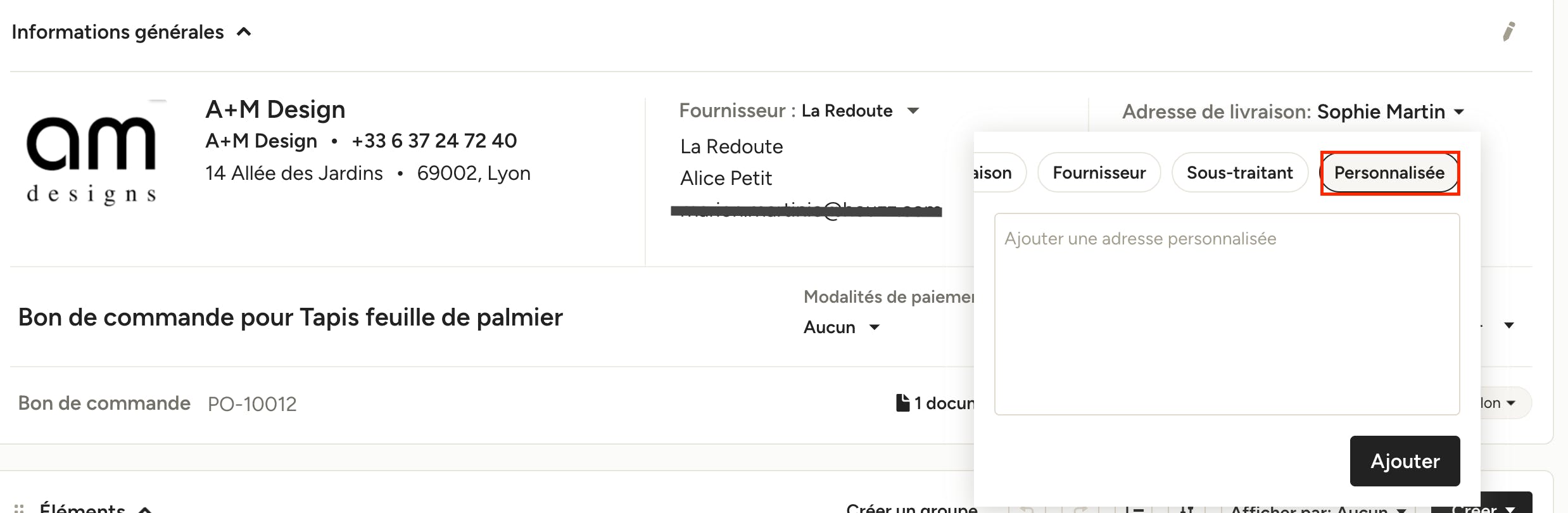This screenshot has height=513, width=1568.
Task: Open the Modalités de paiement Aucun dropdown
Action: click(874, 327)
